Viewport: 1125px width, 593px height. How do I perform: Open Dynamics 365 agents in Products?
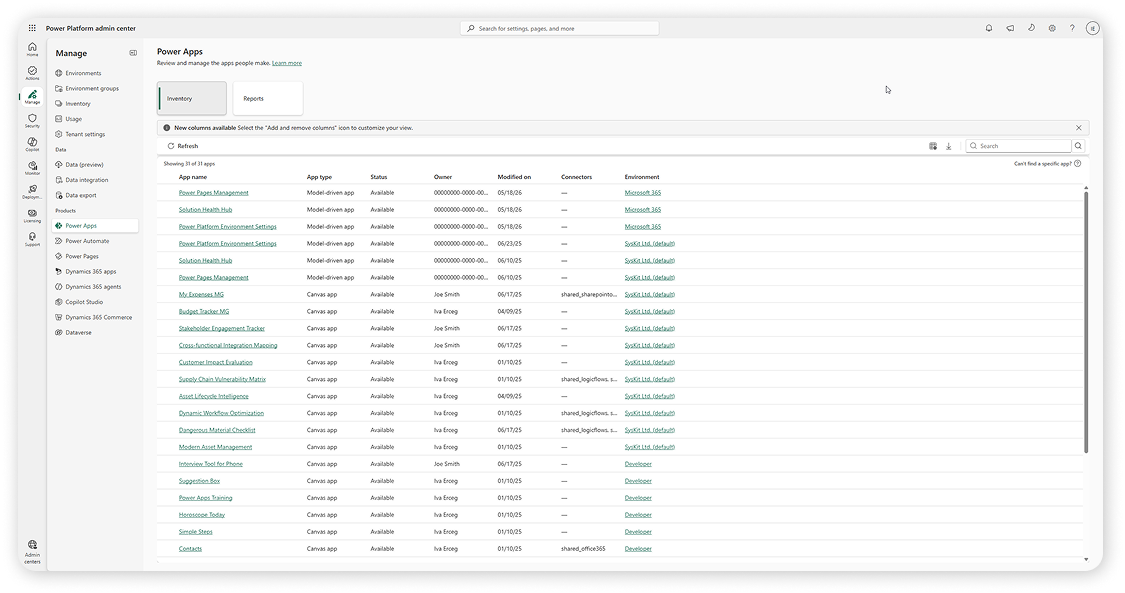pos(95,287)
